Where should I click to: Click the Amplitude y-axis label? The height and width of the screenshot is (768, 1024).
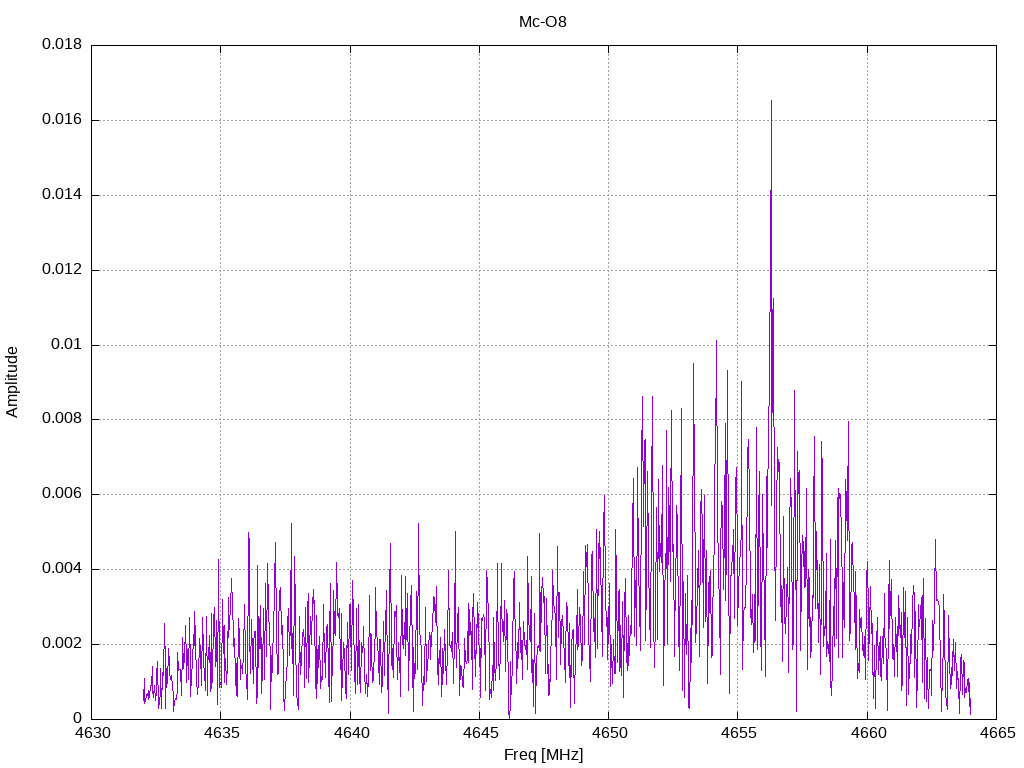click(x=12, y=382)
